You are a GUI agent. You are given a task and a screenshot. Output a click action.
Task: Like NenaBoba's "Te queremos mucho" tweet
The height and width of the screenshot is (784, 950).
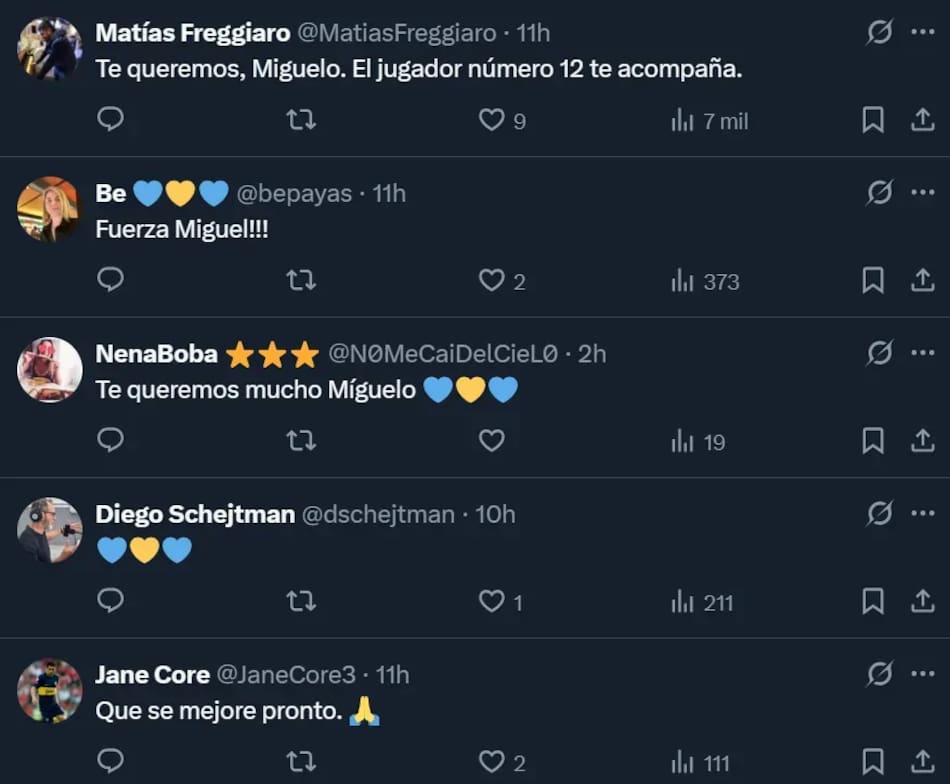tap(491, 441)
